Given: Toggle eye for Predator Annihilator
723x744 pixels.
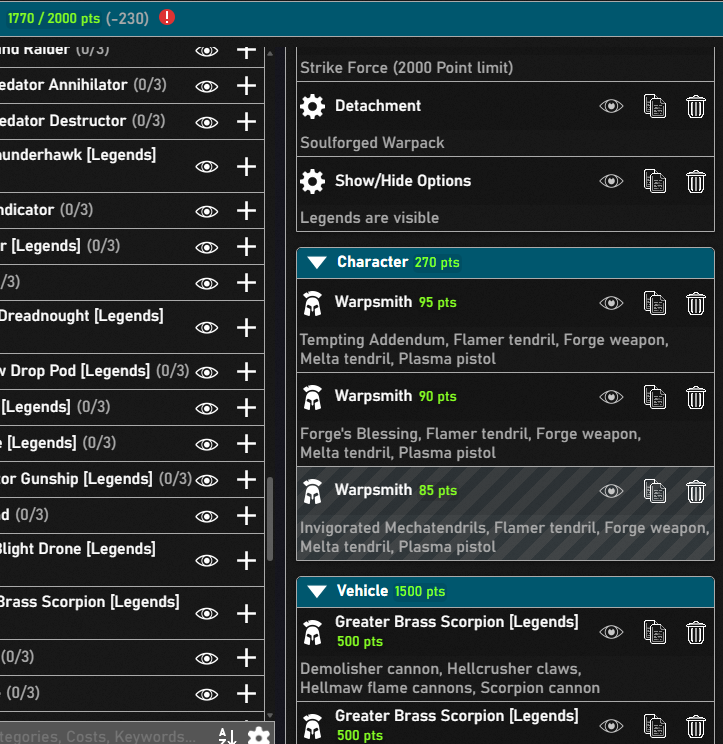Looking at the screenshot, I should coord(207,86).
